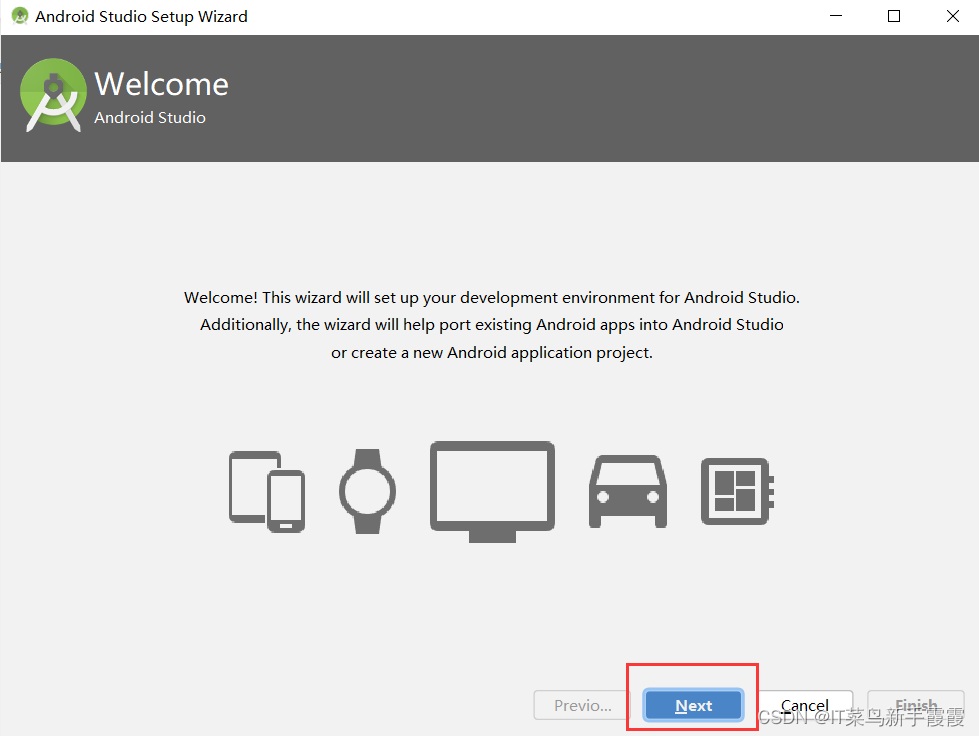
Task: Click the Next button
Action: (693, 705)
